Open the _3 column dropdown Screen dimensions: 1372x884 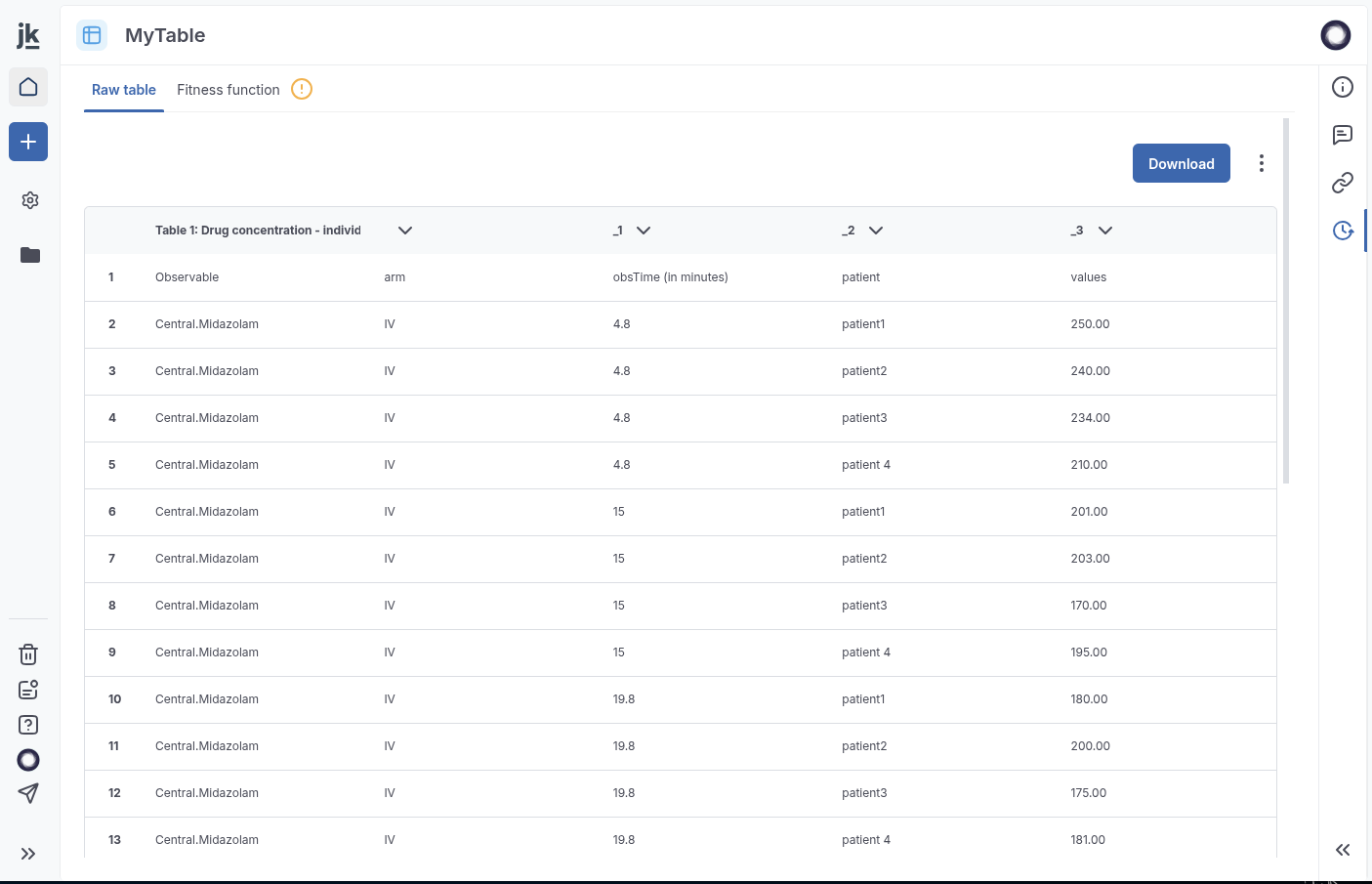coord(1104,231)
